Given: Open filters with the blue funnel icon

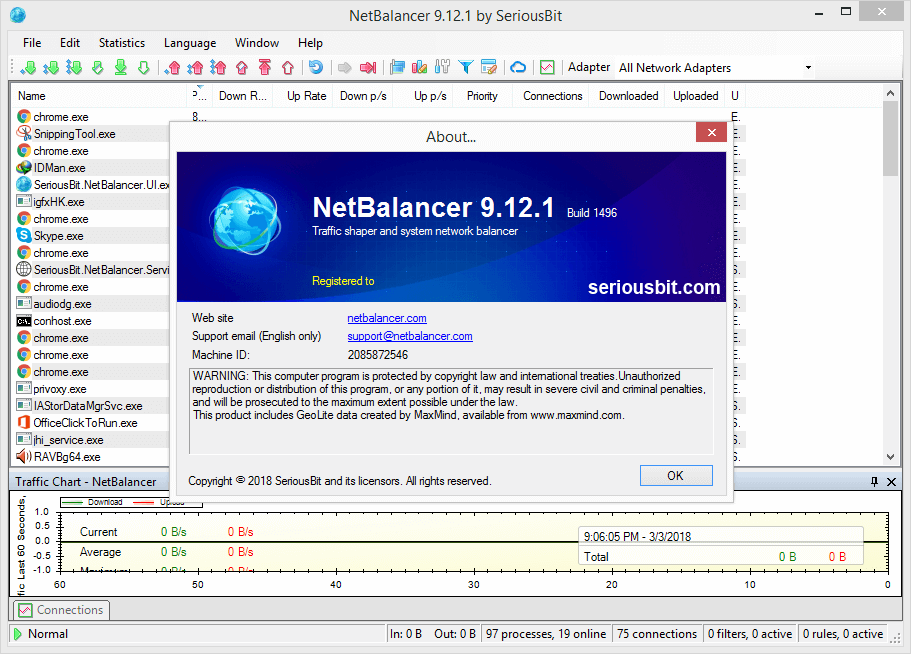Looking at the screenshot, I should [x=465, y=68].
